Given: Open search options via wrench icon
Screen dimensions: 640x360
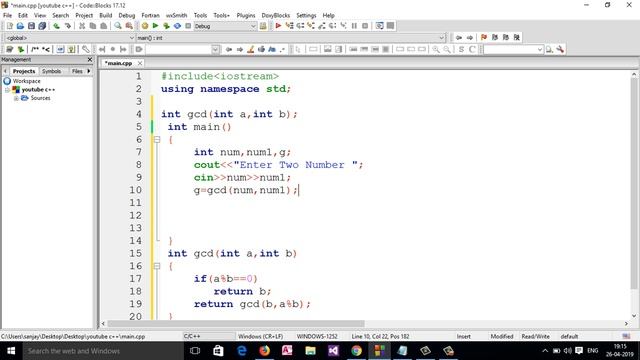Looking at the screenshot, I should click(x=560, y=49).
